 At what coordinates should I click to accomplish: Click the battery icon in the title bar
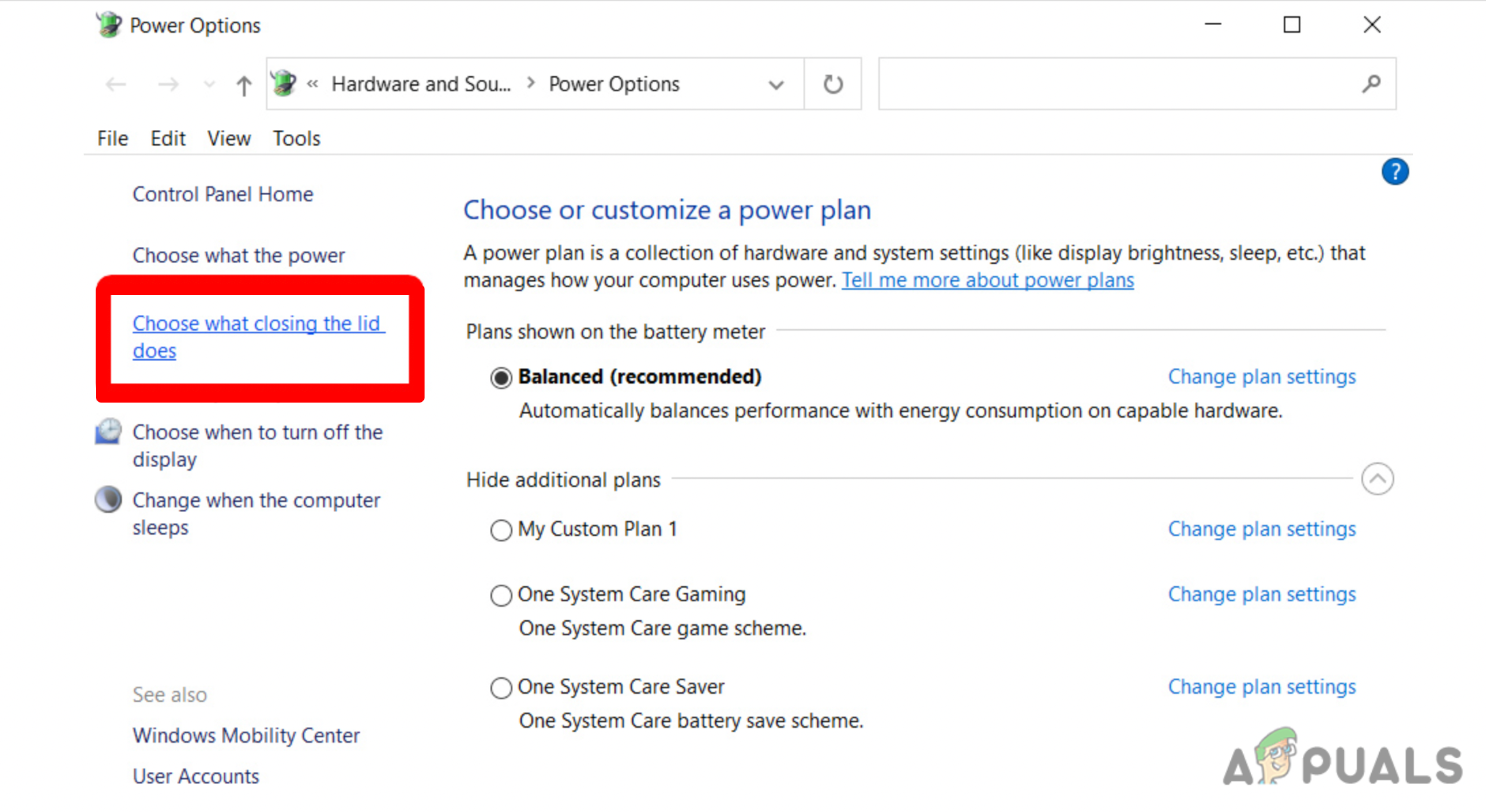[109, 24]
